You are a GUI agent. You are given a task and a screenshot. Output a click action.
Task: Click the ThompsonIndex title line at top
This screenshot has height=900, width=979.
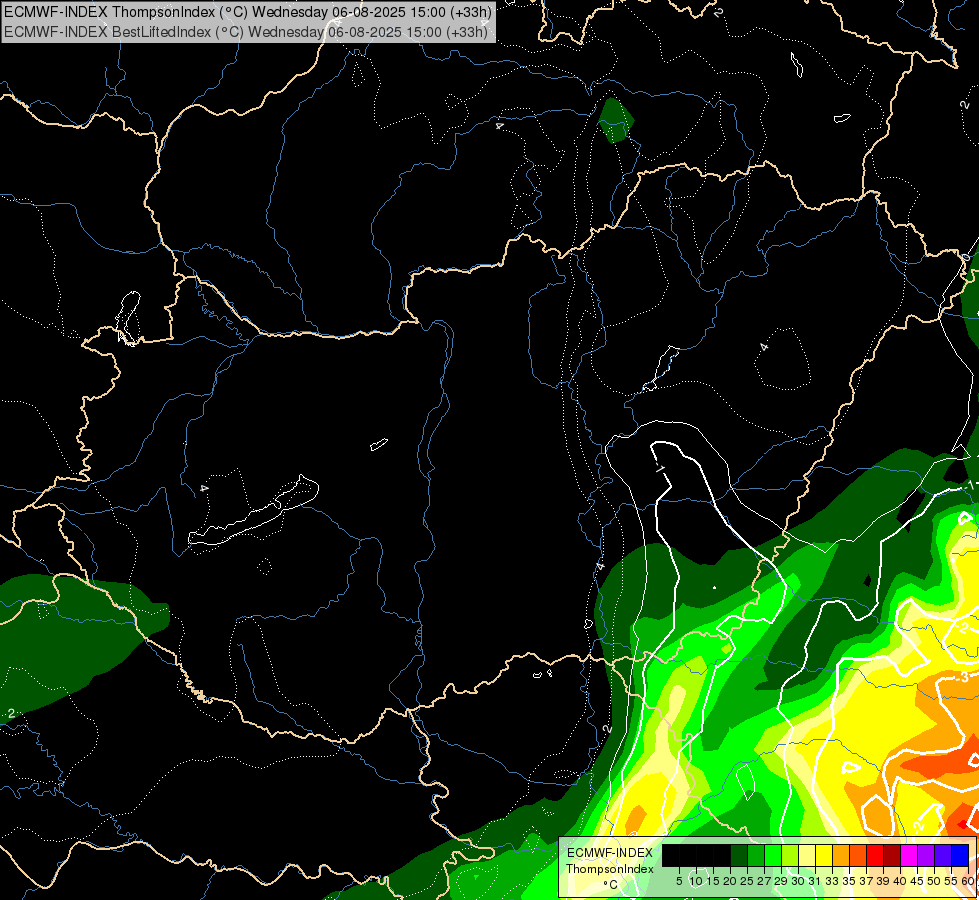point(248,11)
